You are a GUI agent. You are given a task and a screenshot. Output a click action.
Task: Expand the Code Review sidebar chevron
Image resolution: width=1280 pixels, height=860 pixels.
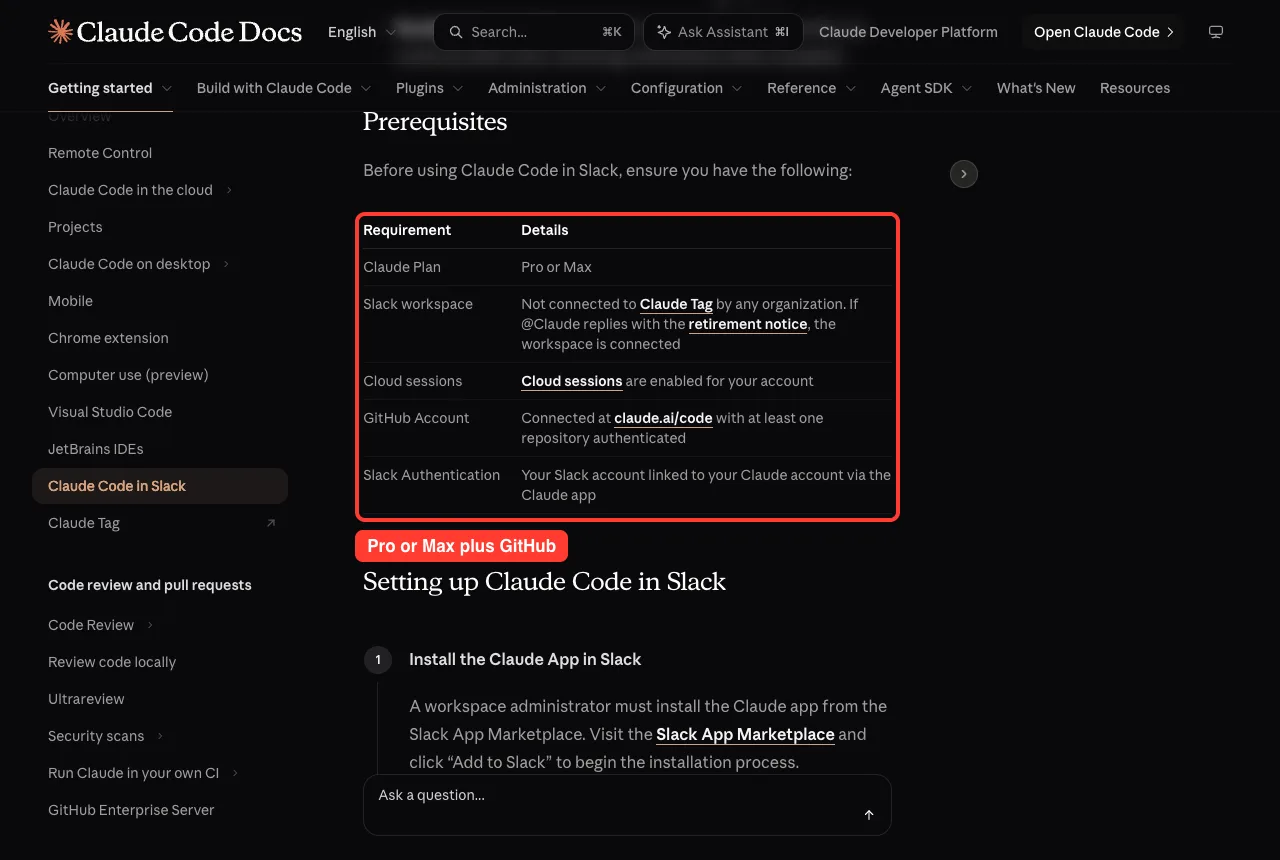(150, 625)
